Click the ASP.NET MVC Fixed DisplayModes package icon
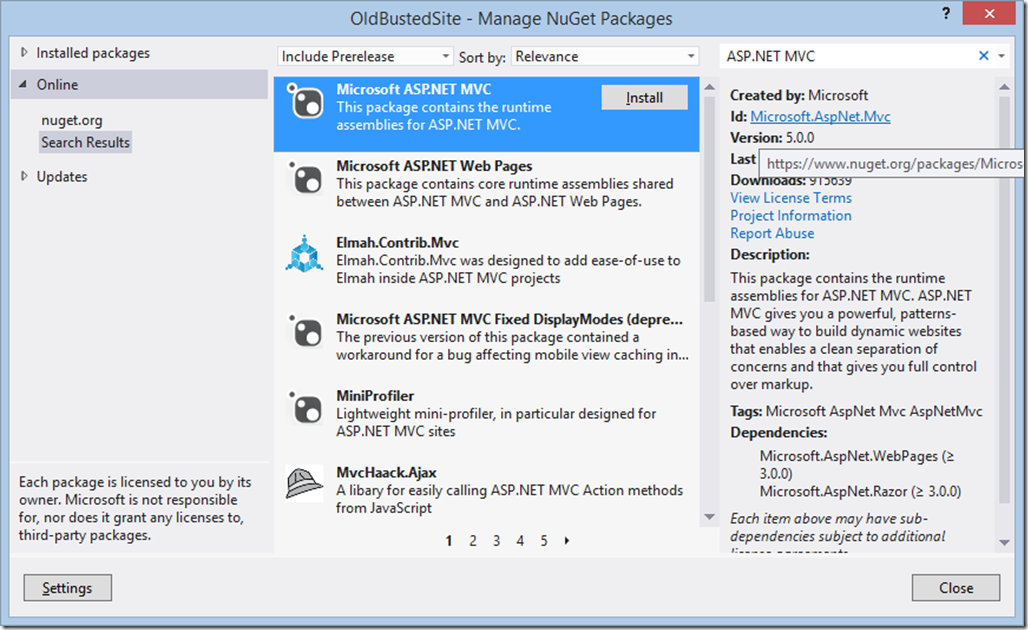Screen dimensions: 1028x630 [304, 331]
